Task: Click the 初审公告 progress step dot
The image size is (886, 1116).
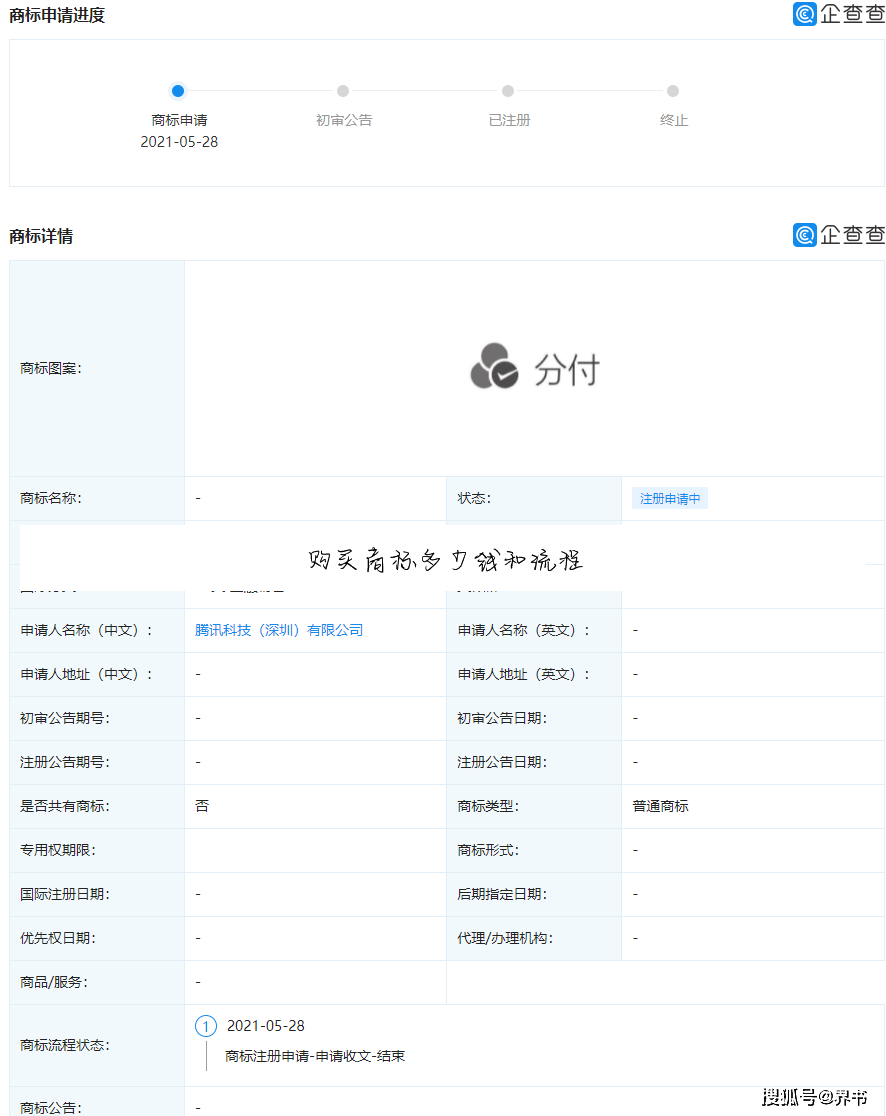Action: coord(343,91)
